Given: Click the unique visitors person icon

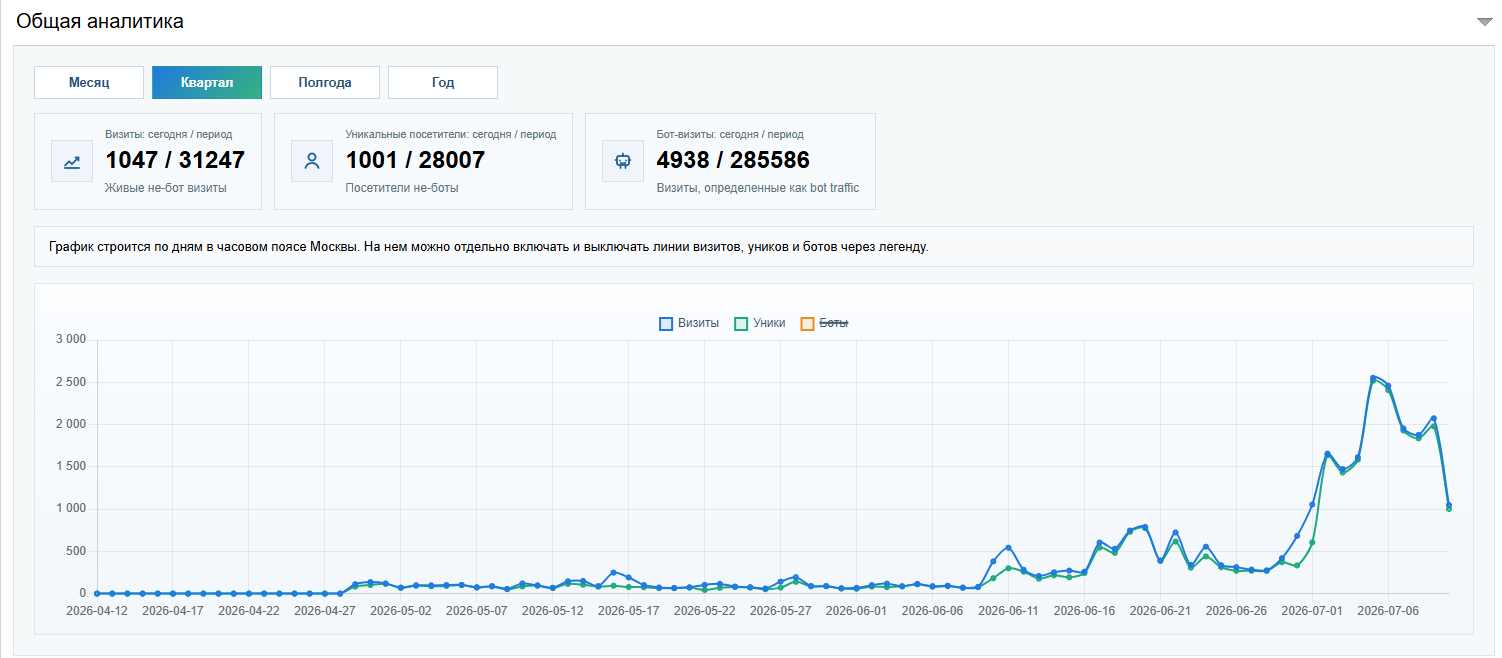Looking at the screenshot, I should point(312,161).
